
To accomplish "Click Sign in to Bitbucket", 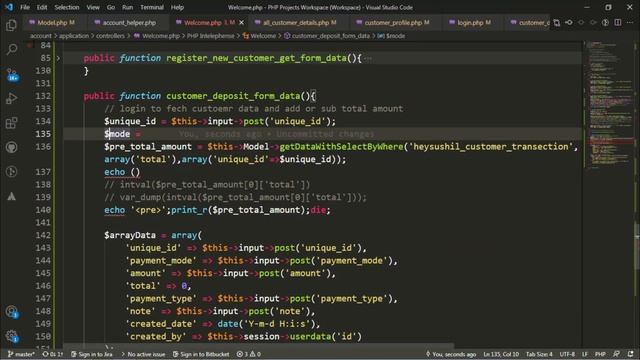I will tap(201, 354).
